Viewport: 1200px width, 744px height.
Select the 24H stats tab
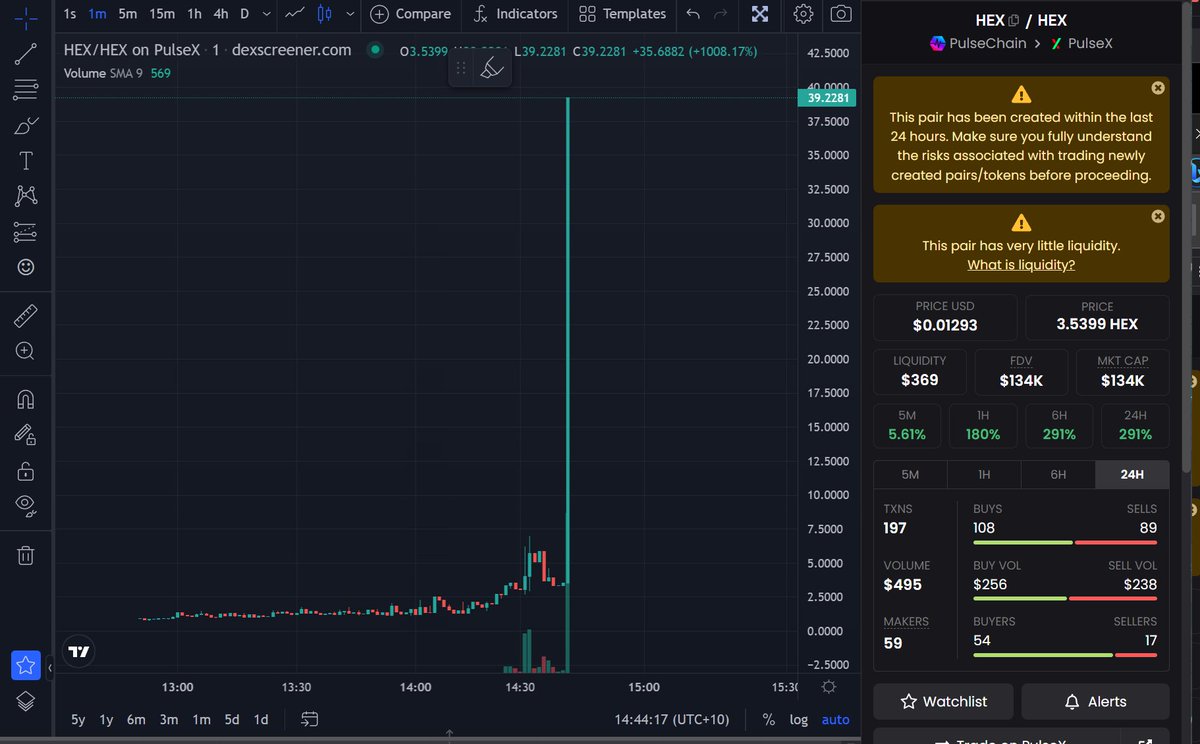tap(1132, 474)
